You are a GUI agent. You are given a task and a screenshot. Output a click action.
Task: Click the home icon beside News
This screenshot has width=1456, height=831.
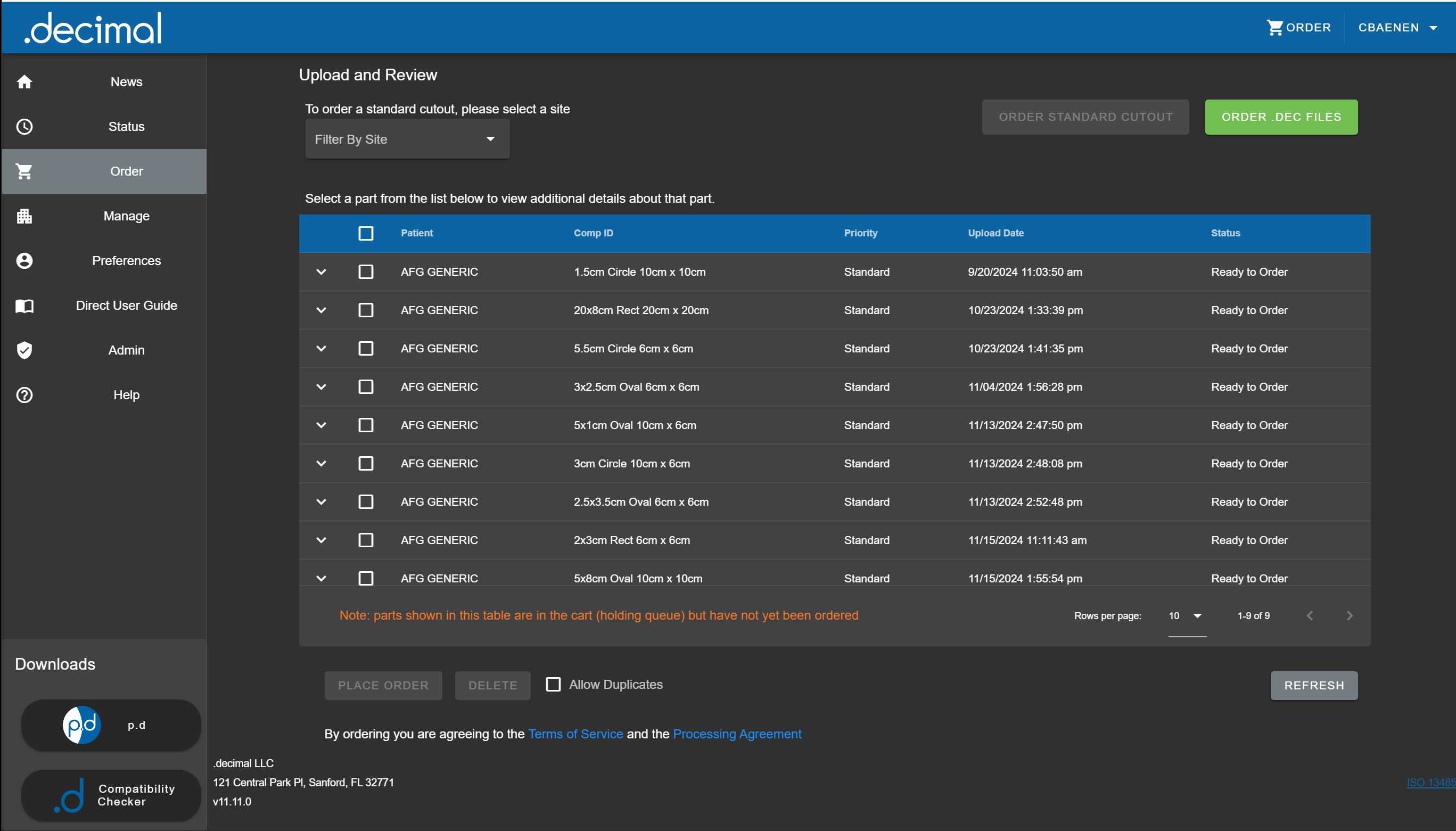[24, 81]
